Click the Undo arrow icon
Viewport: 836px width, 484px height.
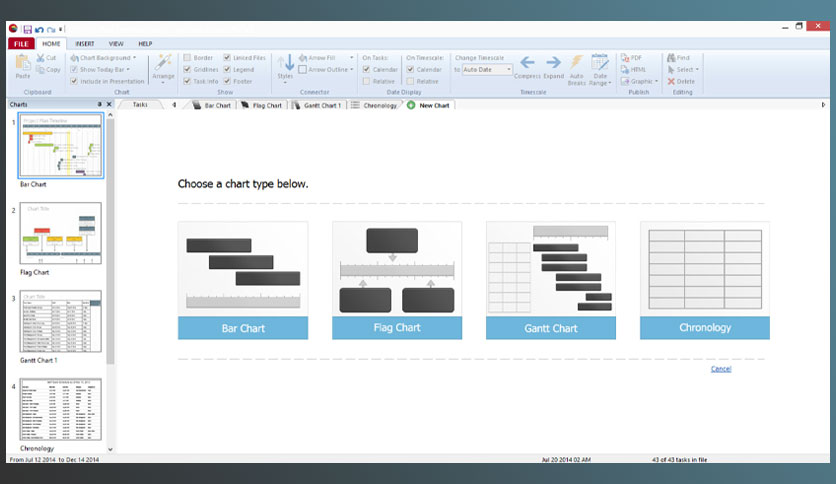[x=39, y=30]
